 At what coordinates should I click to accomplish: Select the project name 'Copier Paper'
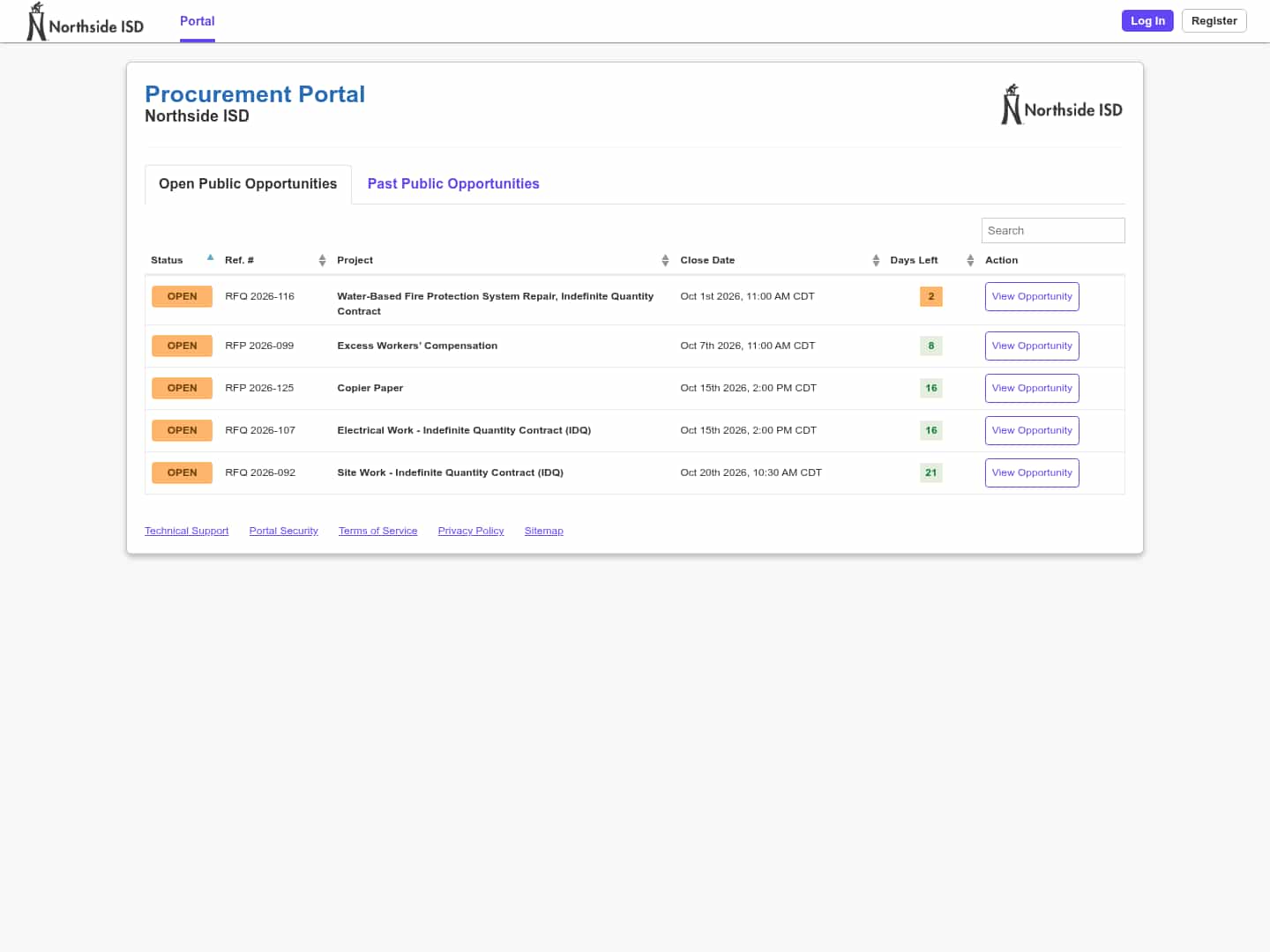(x=370, y=389)
